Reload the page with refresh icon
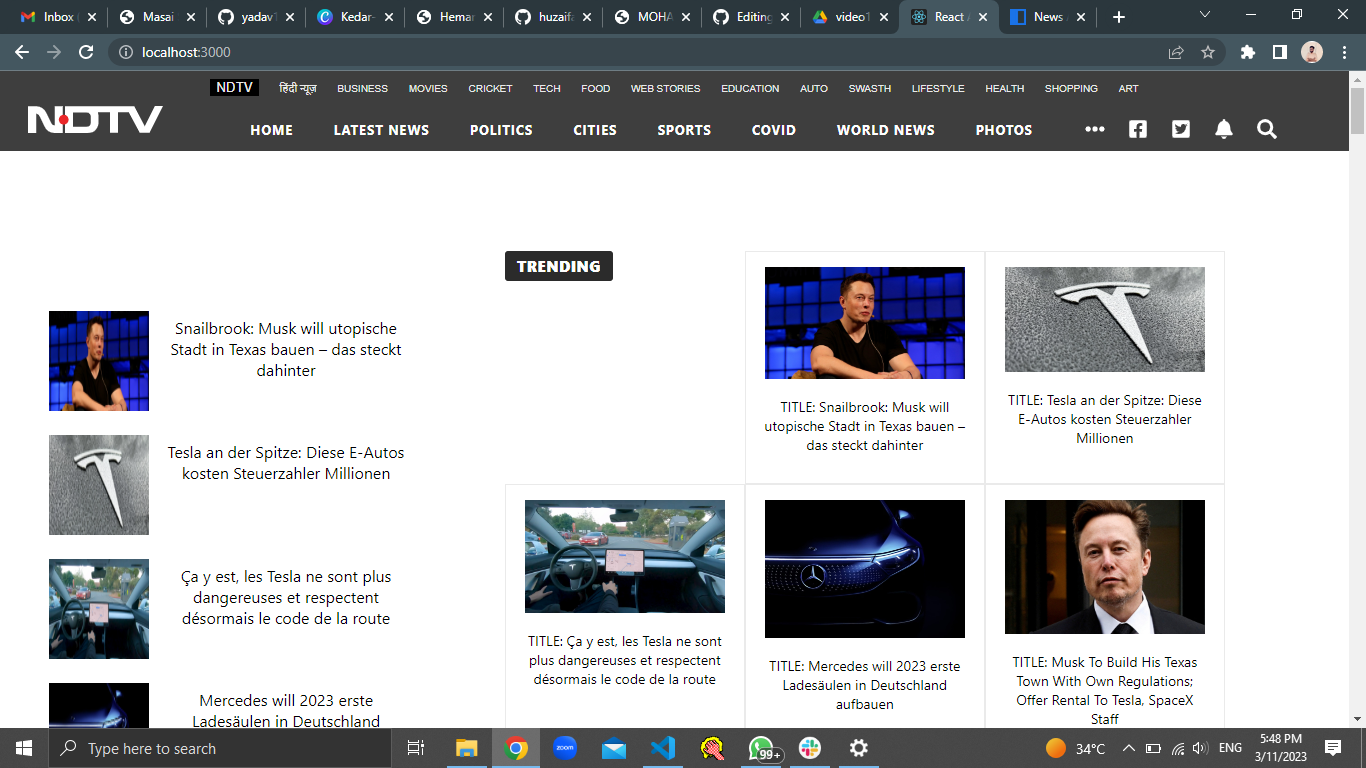 pos(86,52)
